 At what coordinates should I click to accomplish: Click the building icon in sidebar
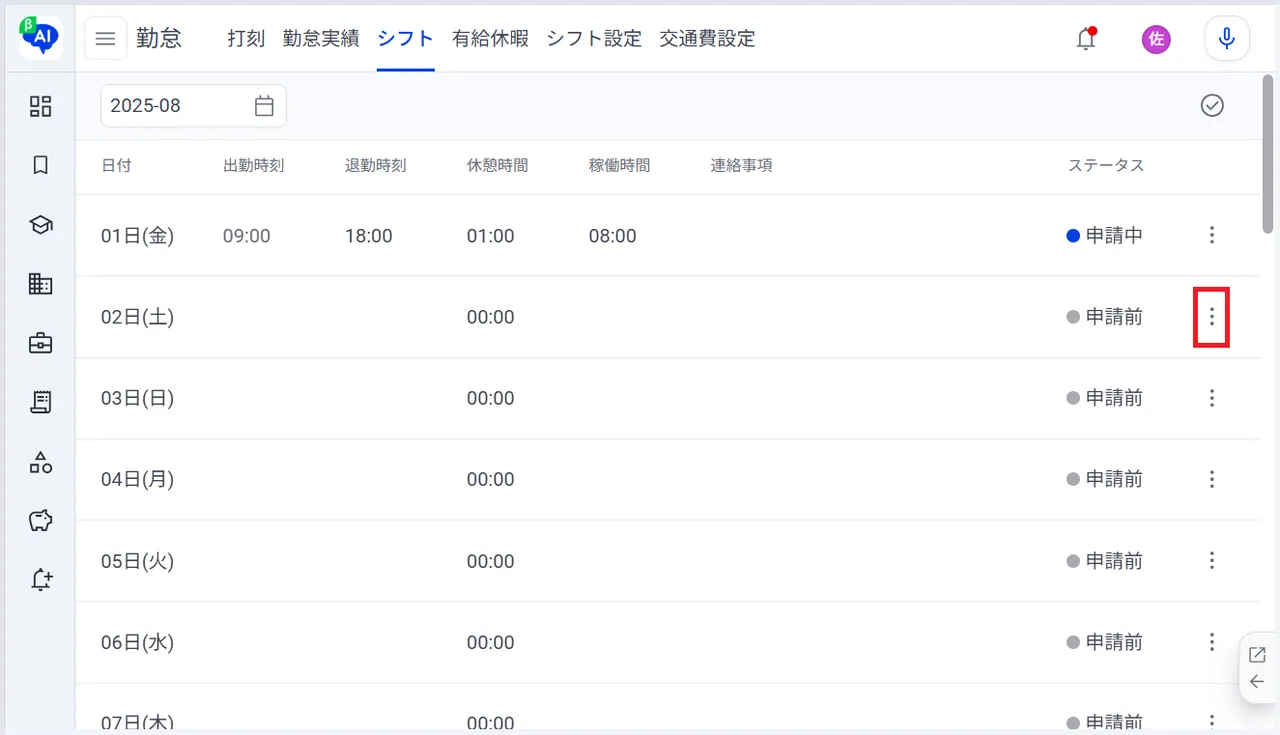[x=40, y=284]
